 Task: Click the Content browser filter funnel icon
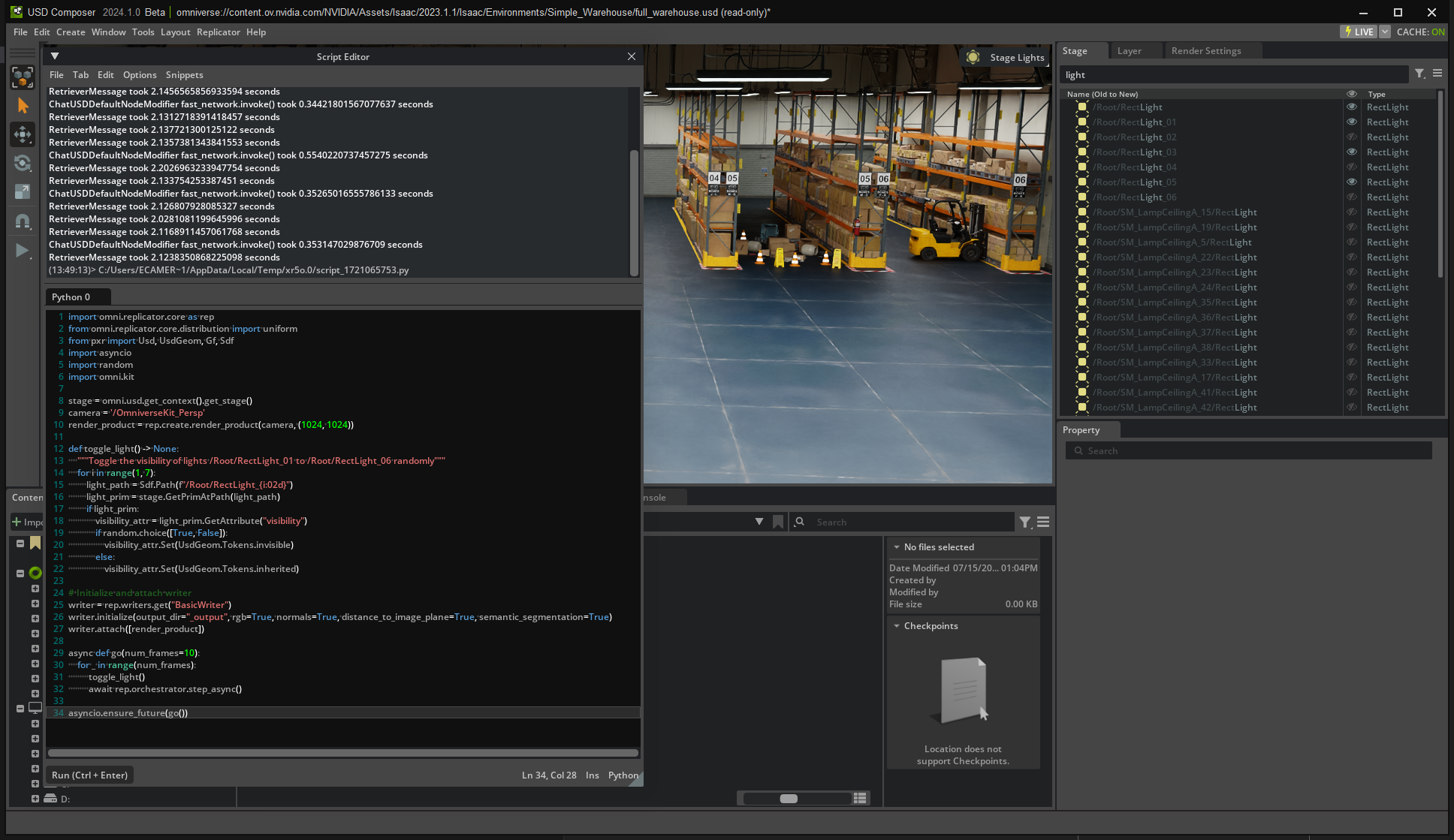coord(1025,522)
